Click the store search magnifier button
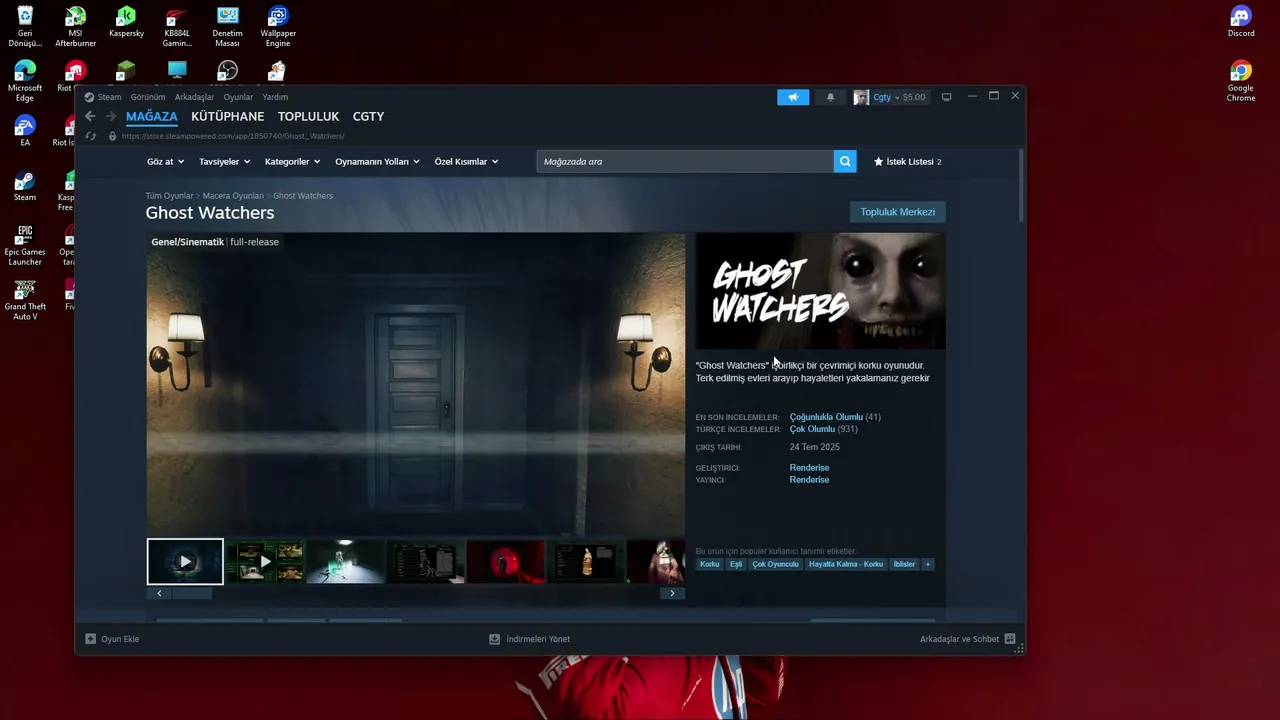 tap(845, 161)
